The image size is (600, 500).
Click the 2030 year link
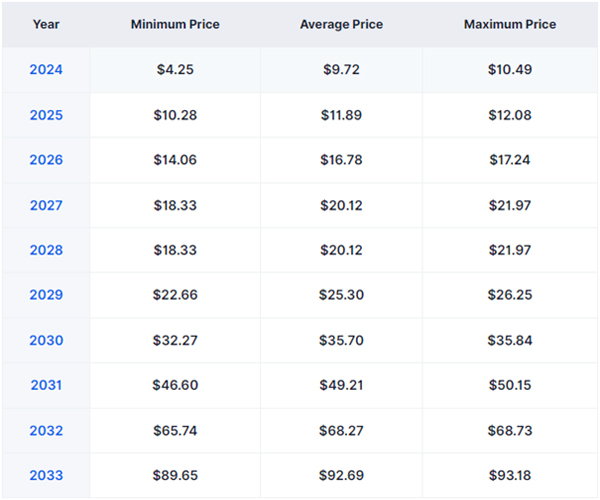click(46, 340)
